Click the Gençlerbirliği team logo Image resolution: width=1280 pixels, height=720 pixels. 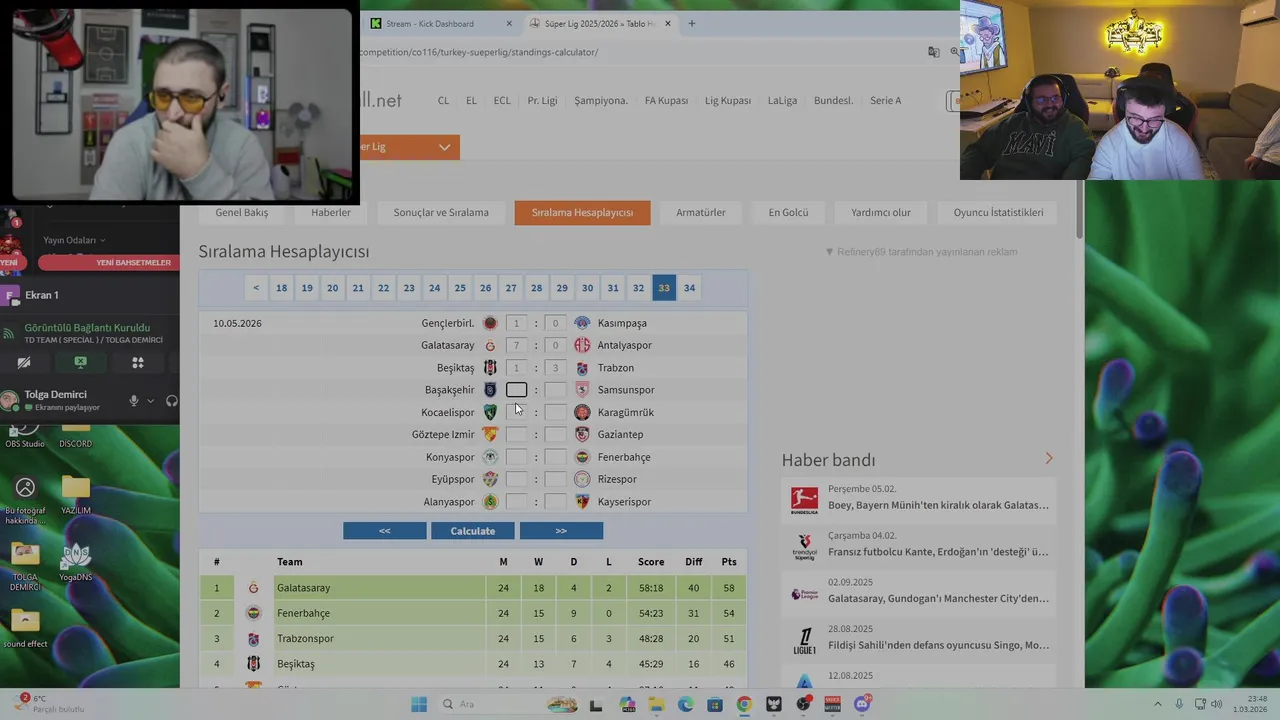(x=490, y=323)
